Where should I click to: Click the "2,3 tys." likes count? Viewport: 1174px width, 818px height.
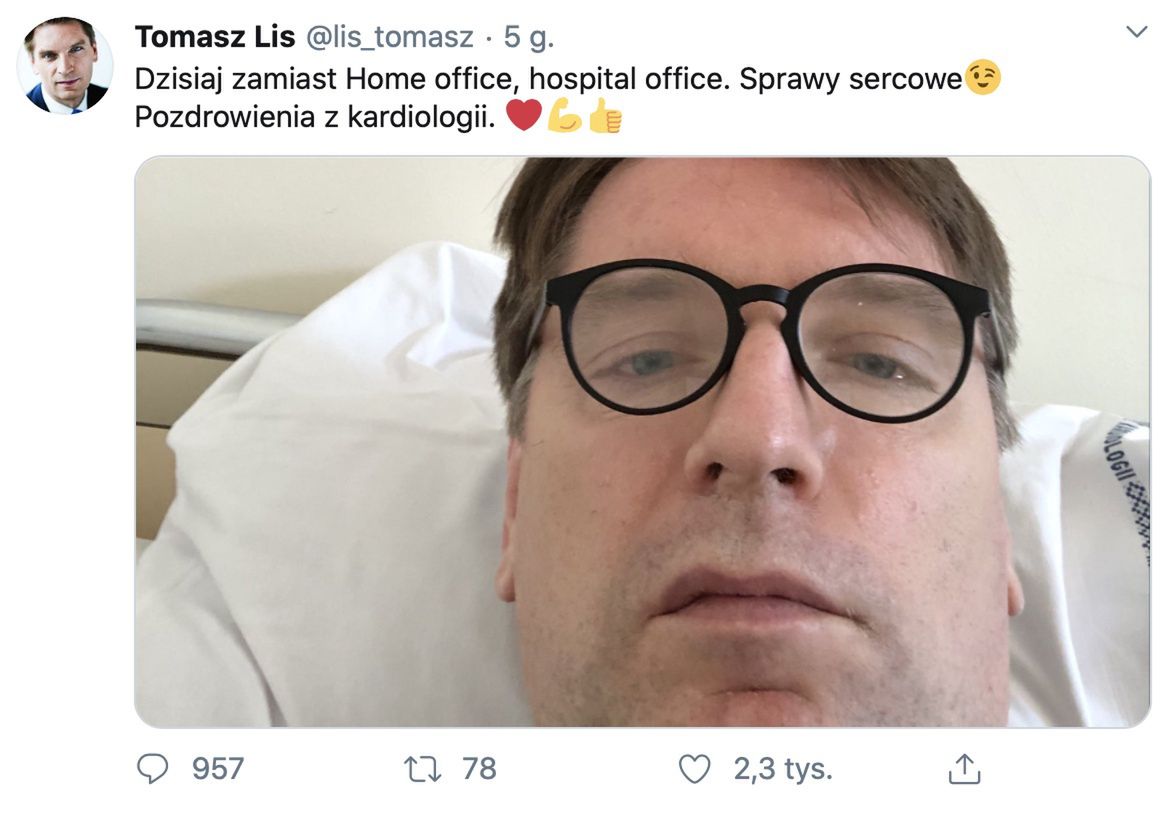click(783, 768)
